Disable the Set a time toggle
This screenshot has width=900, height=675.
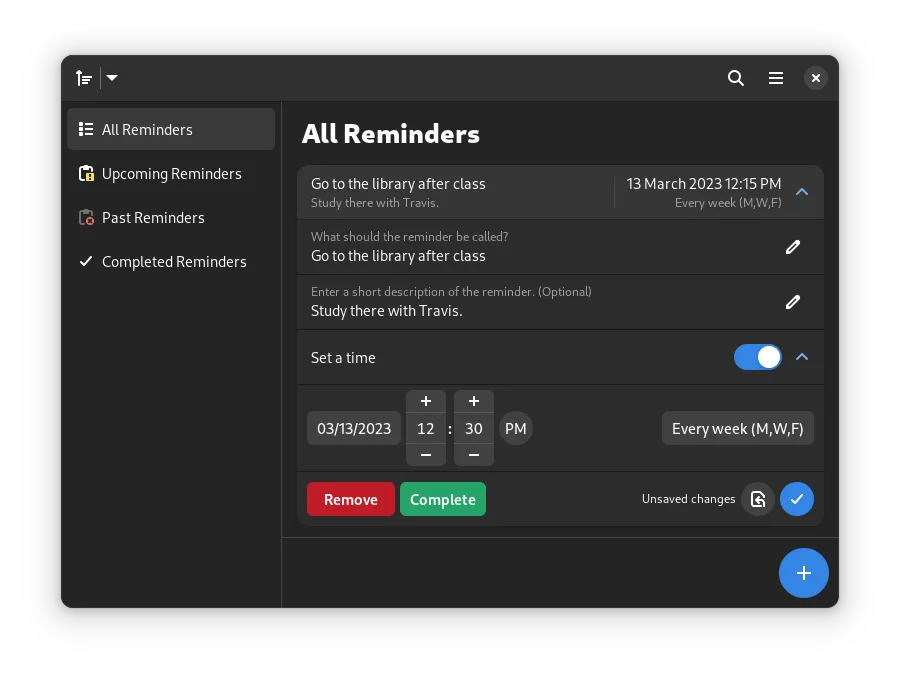click(x=757, y=357)
